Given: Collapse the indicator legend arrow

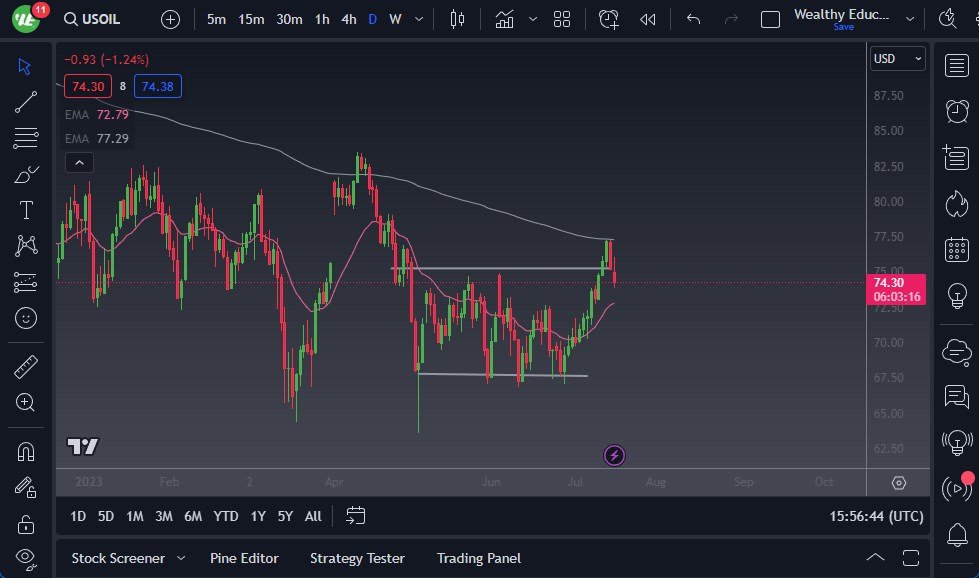Looking at the screenshot, I should coord(79,162).
